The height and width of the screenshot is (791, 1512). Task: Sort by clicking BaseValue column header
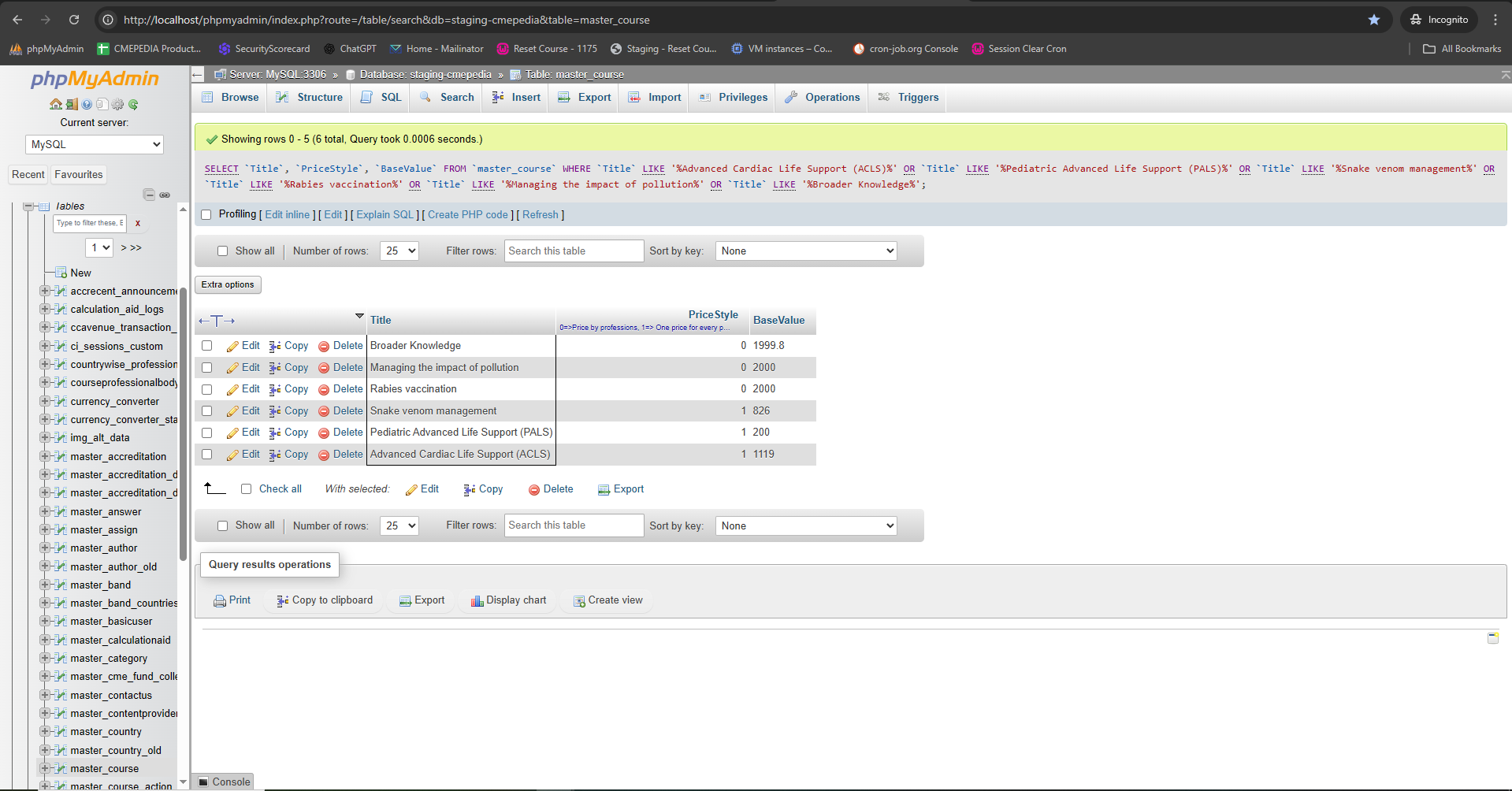click(x=779, y=320)
